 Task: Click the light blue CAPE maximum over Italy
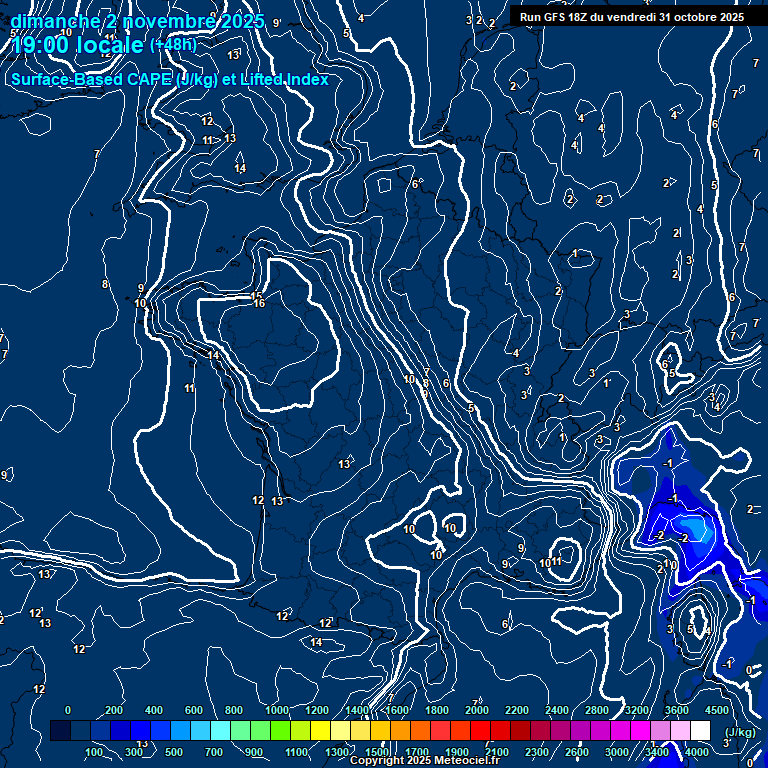click(x=696, y=528)
